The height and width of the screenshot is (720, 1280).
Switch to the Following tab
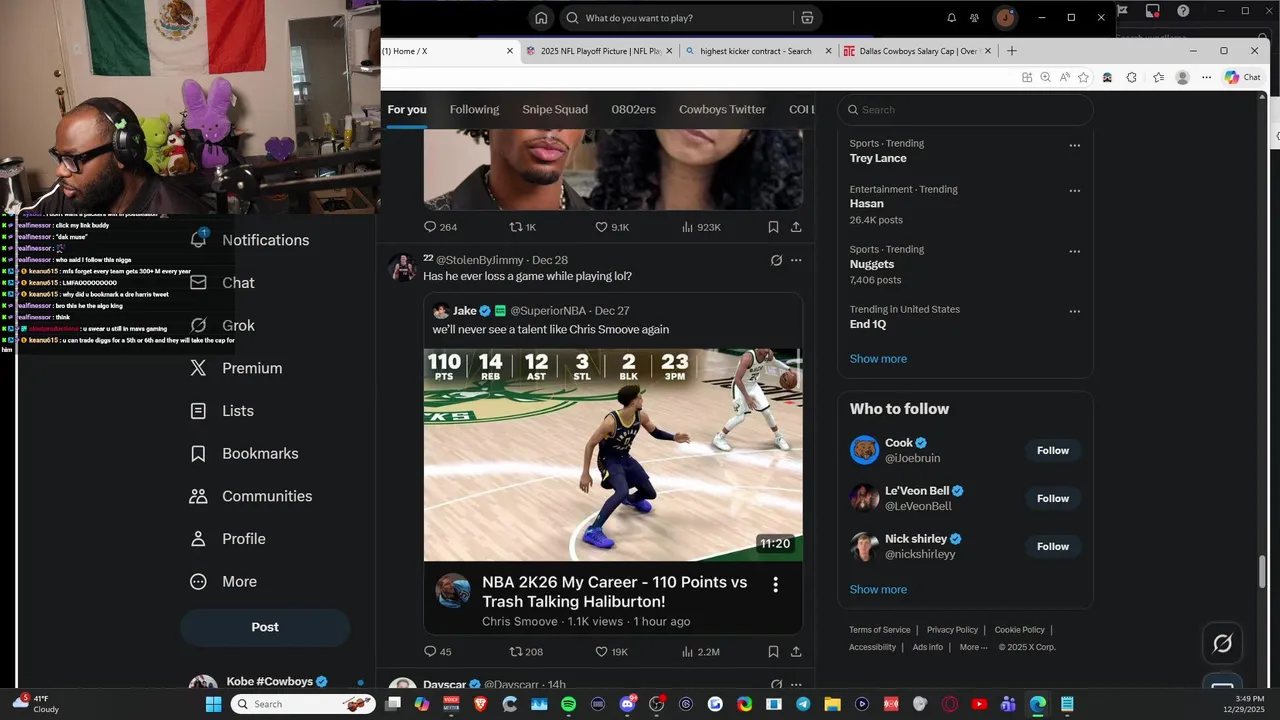[474, 109]
